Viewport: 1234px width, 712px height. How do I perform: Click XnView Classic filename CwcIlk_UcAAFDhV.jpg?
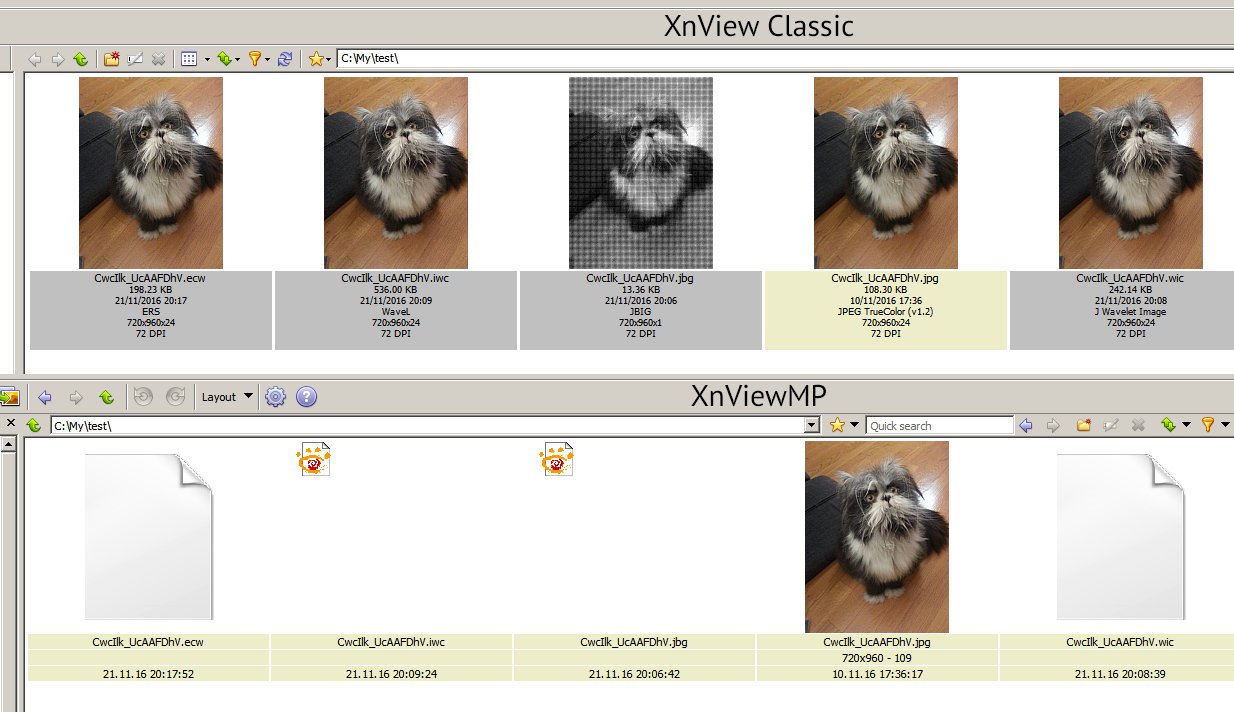885,278
